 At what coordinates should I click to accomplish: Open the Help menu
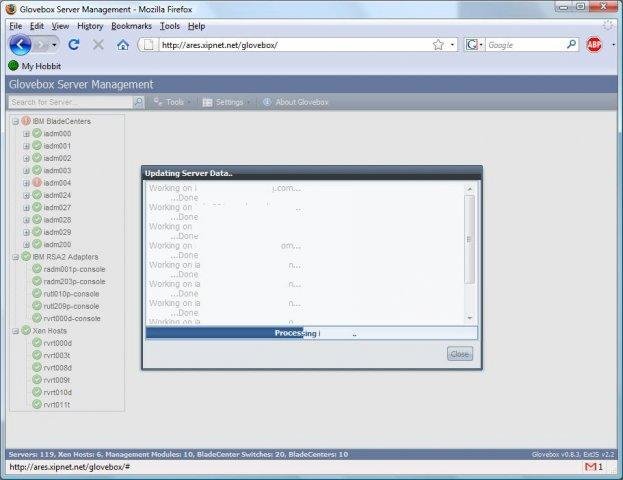click(196, 26)
